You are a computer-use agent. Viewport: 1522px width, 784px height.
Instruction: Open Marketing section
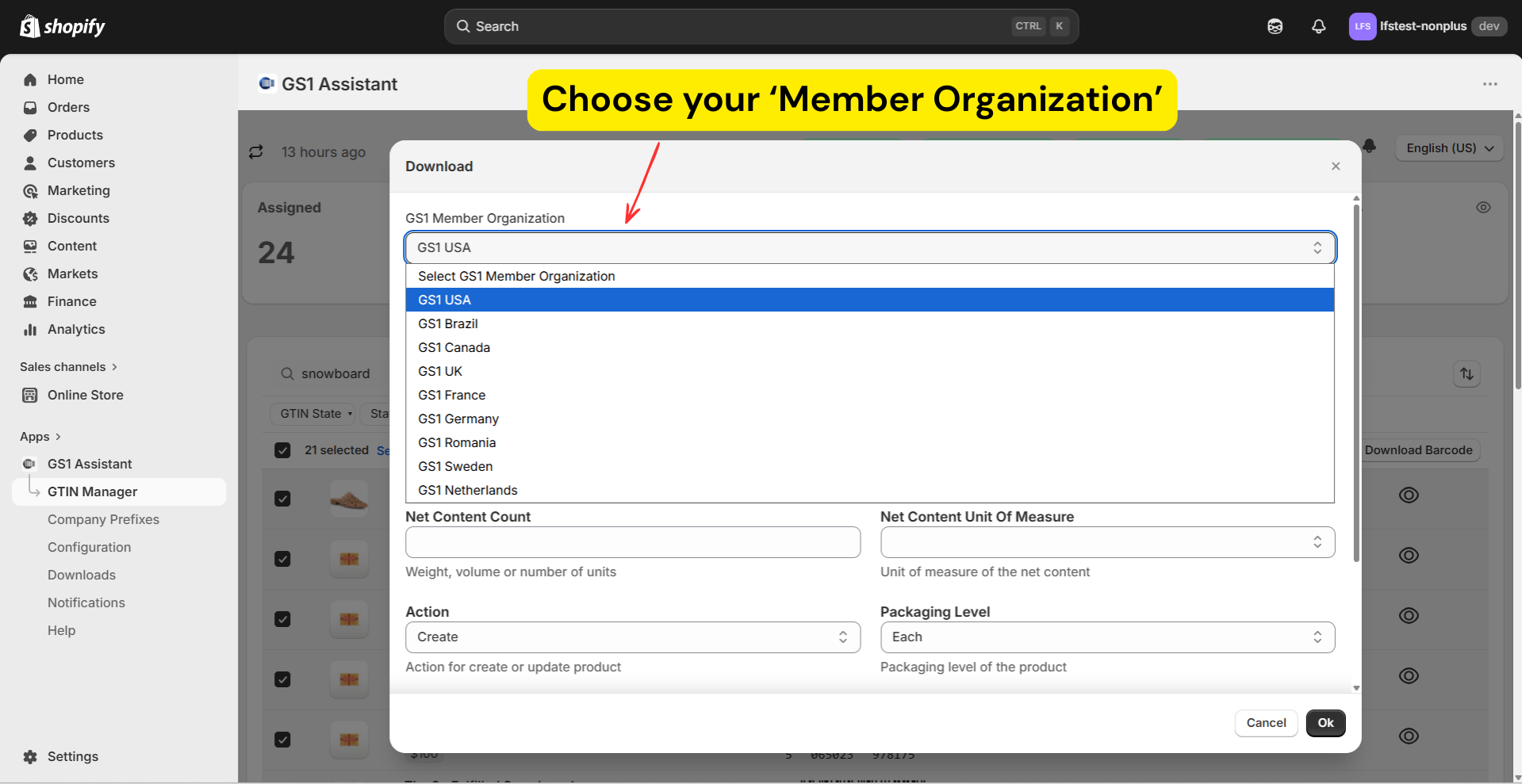[x=79, y=190]
